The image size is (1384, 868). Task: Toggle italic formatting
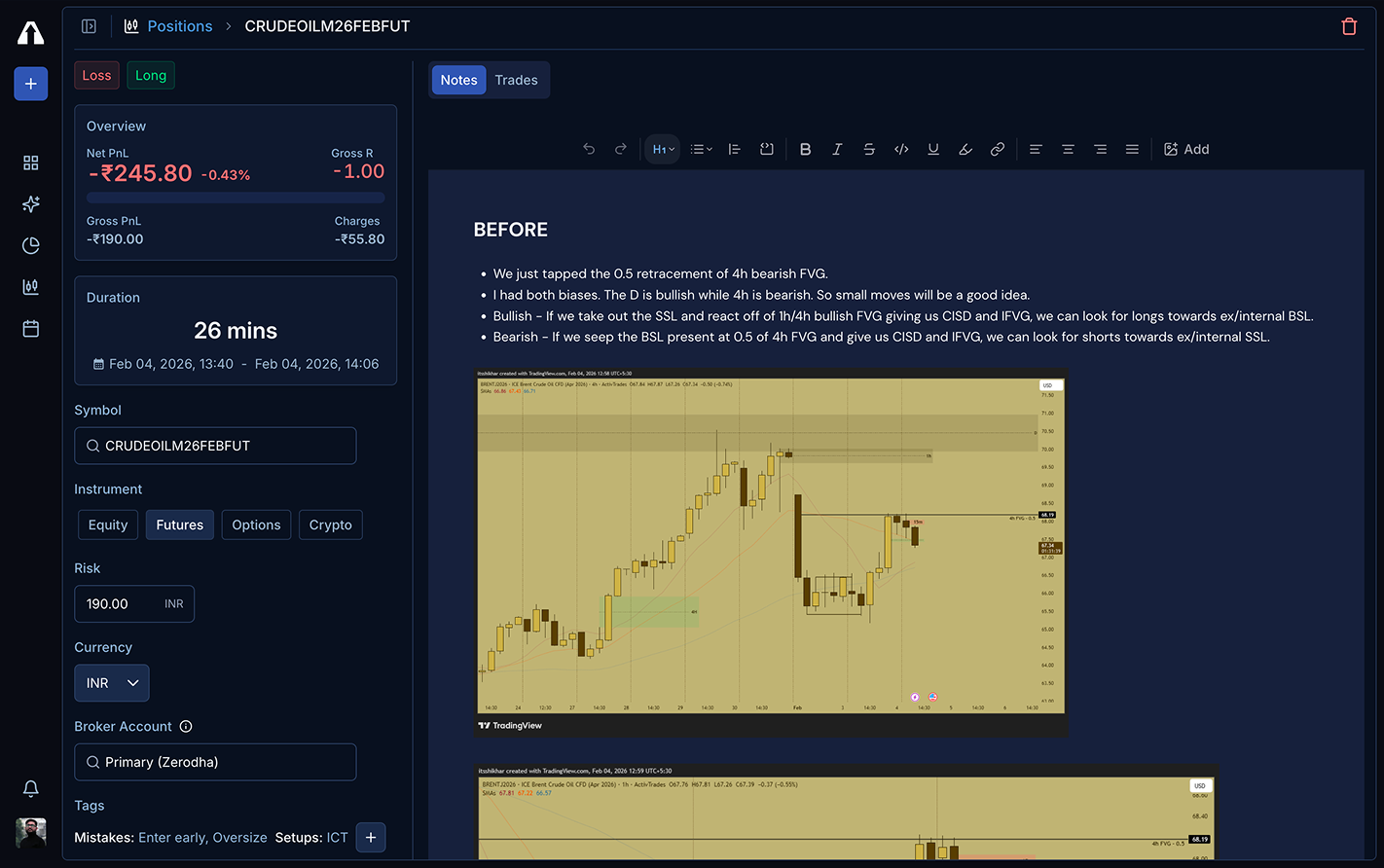click(836, 148)
